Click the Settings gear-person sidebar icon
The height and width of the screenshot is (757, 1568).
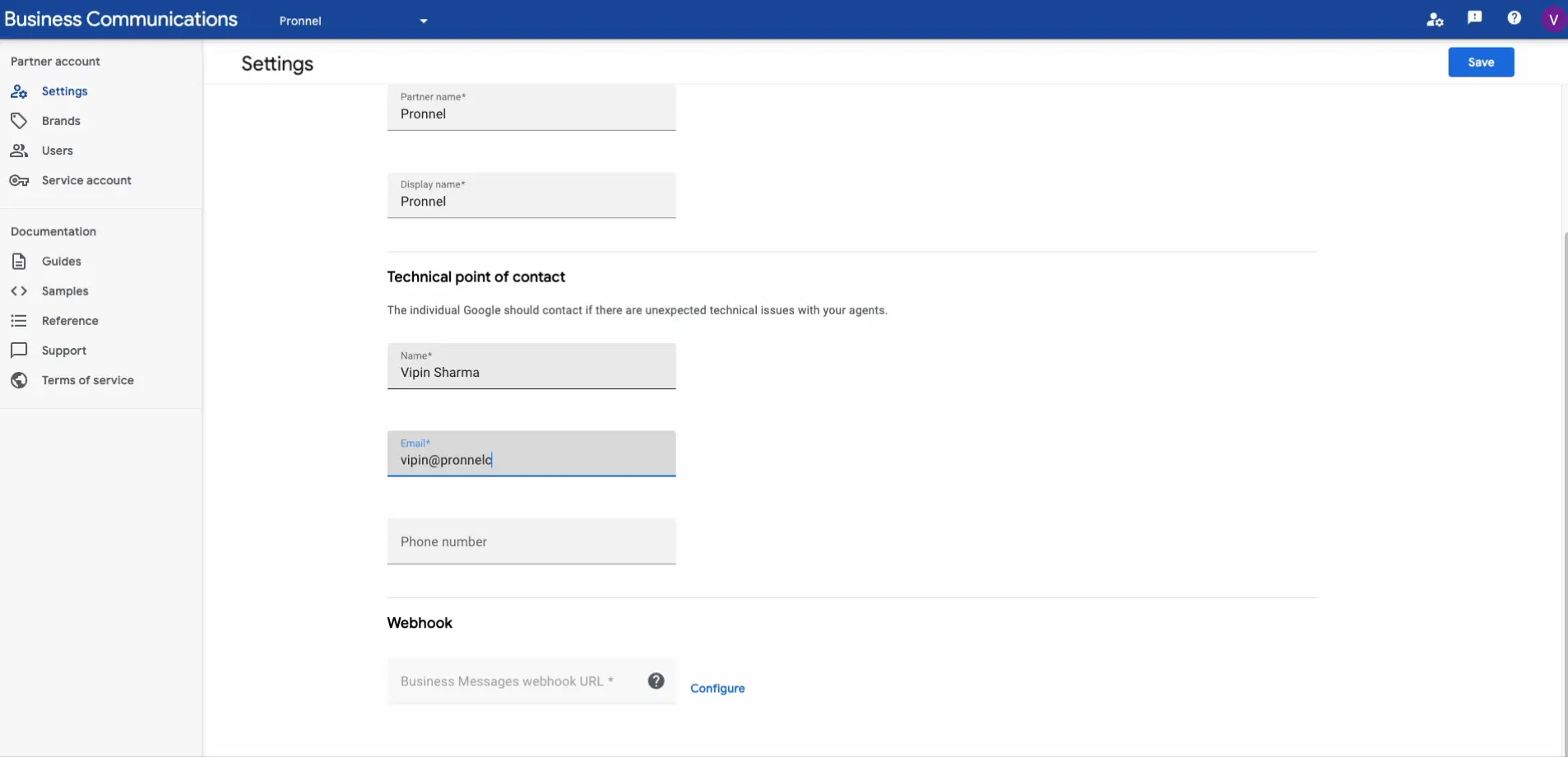[x=19, y=91]
